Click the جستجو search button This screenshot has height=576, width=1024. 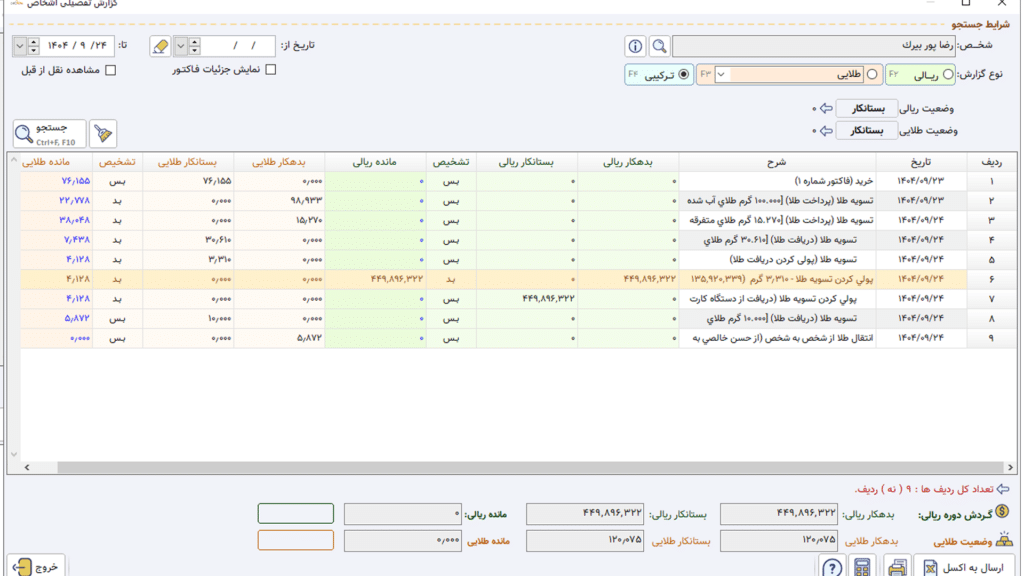pyautogui.click(x=50, y=133)
